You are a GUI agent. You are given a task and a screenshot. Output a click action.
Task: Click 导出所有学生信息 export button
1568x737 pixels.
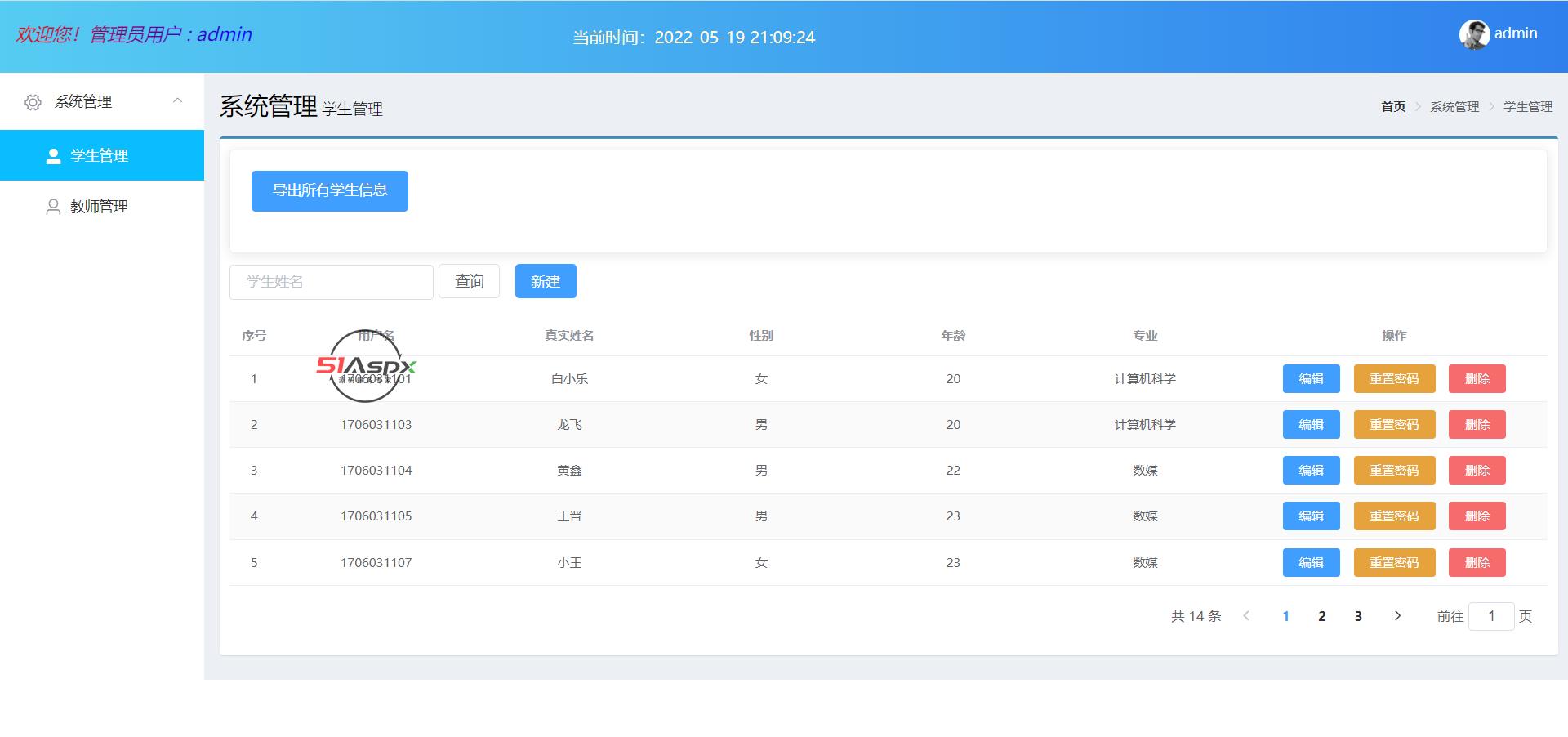coord(329,191)
